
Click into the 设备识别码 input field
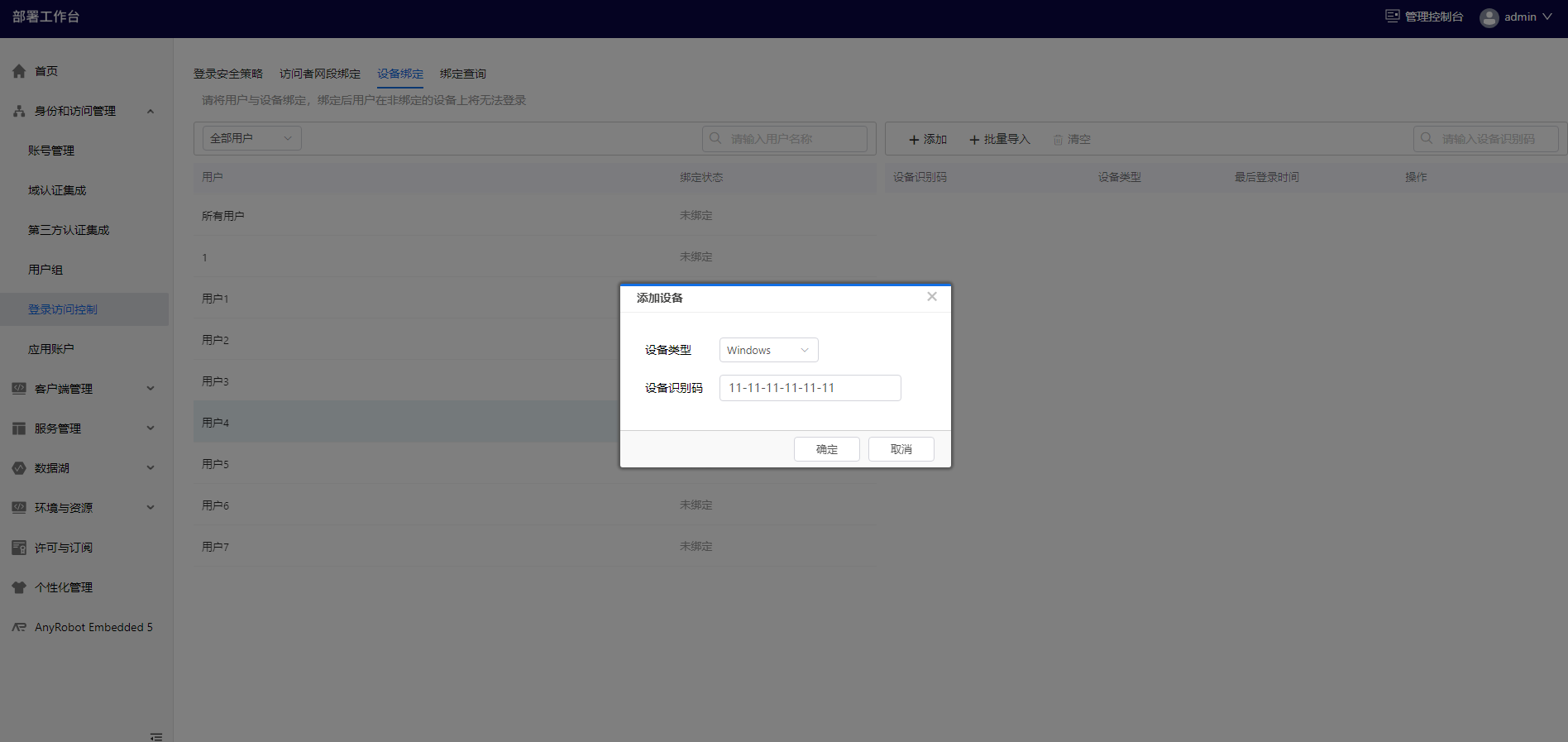pyautogui.click(x=810, y=388)
